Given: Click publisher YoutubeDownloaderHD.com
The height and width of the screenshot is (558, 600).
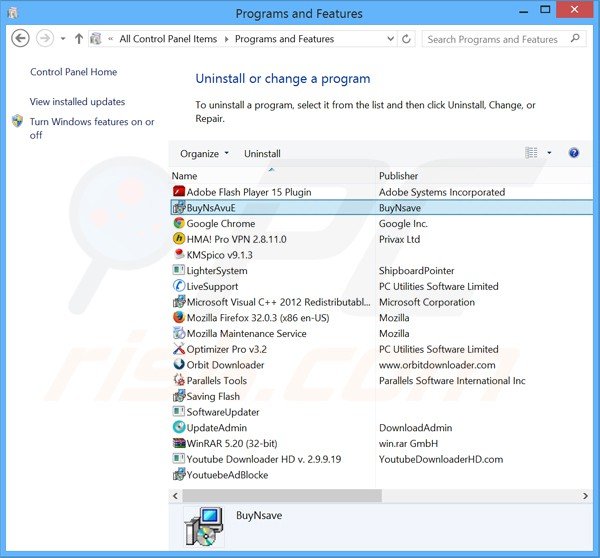Looking at the screenshot, I should (x=441, y=459).
